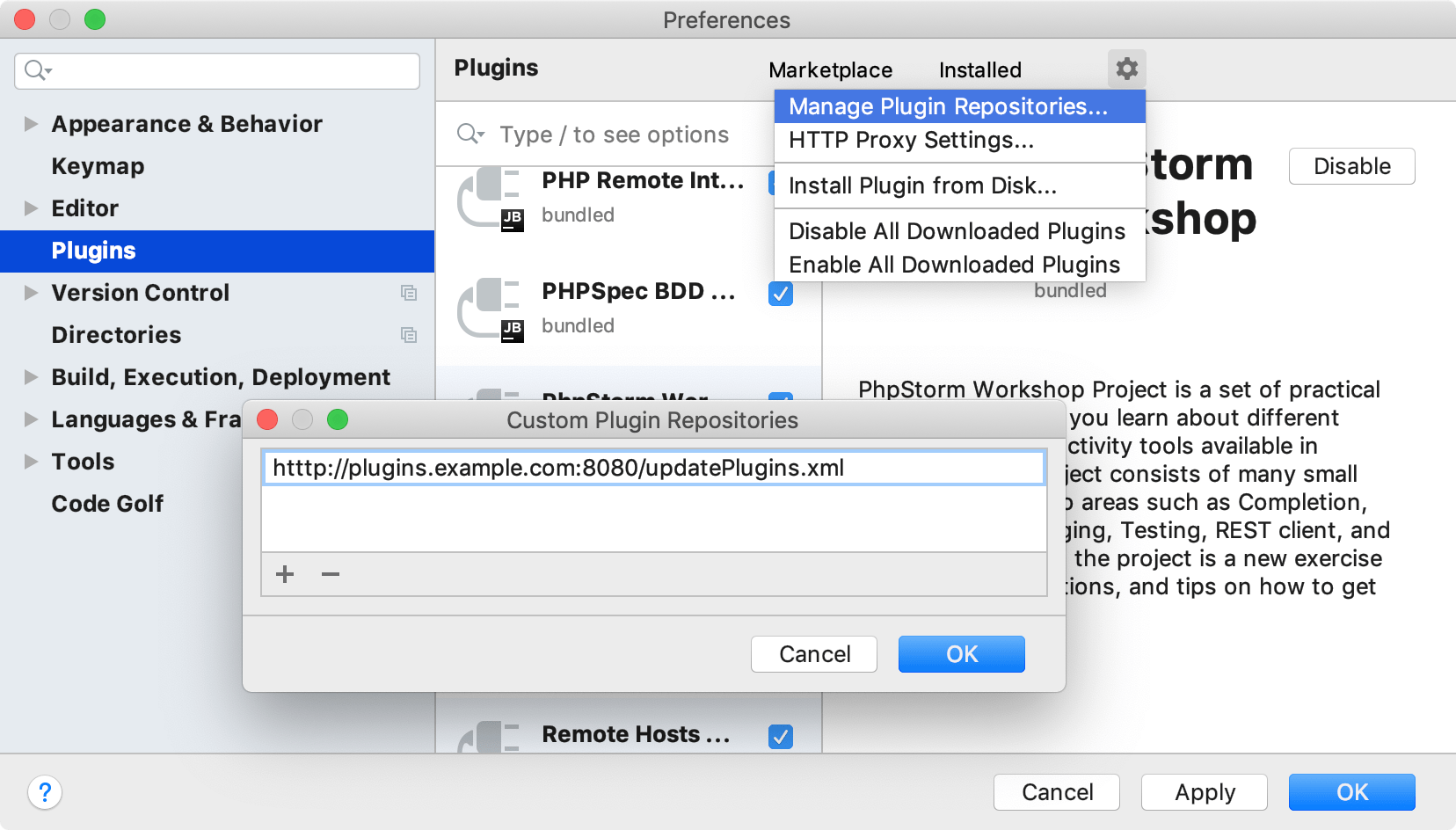
Task: Select the Remote Hosts plugin name
Action: (x=636, y=734)
